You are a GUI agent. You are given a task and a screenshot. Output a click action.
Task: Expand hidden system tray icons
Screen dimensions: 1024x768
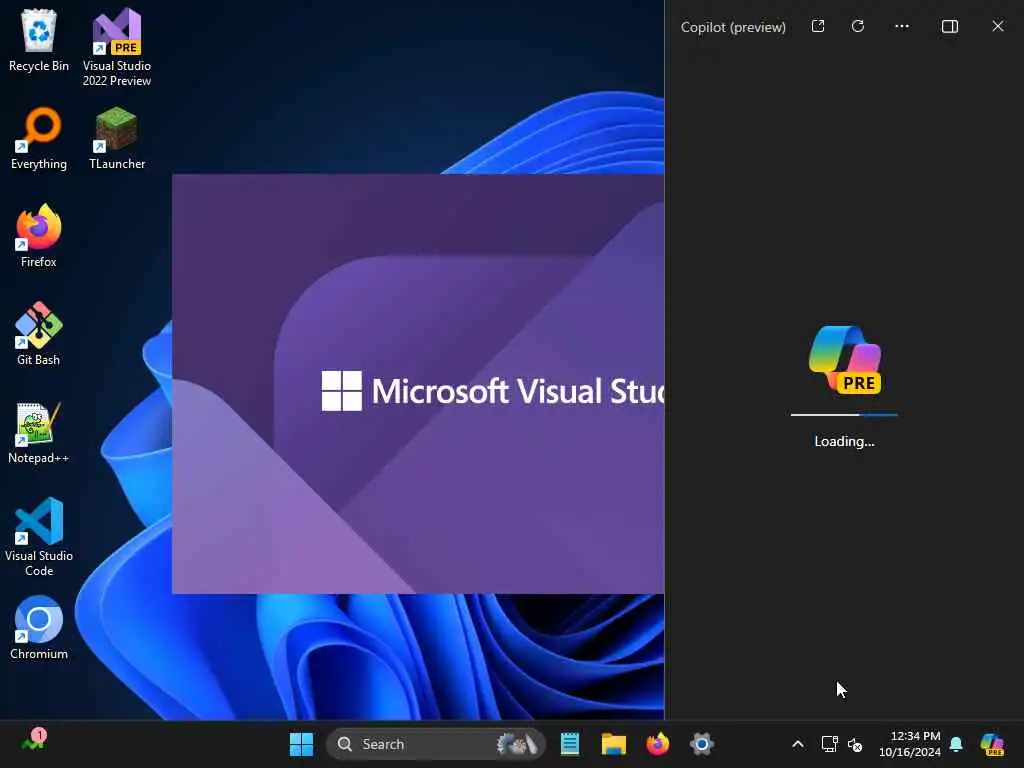(798, 744)
